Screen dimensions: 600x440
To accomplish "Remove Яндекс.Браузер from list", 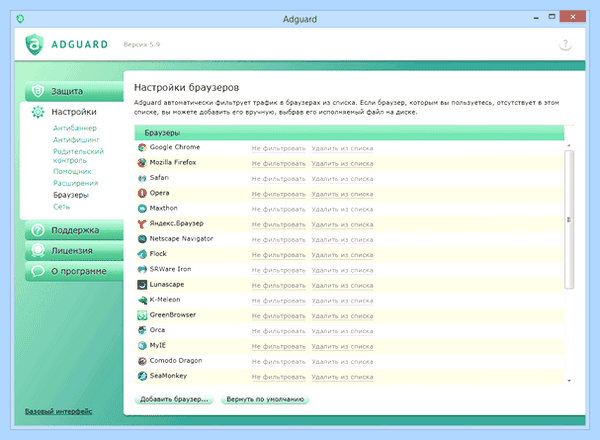I will [342, 225].
